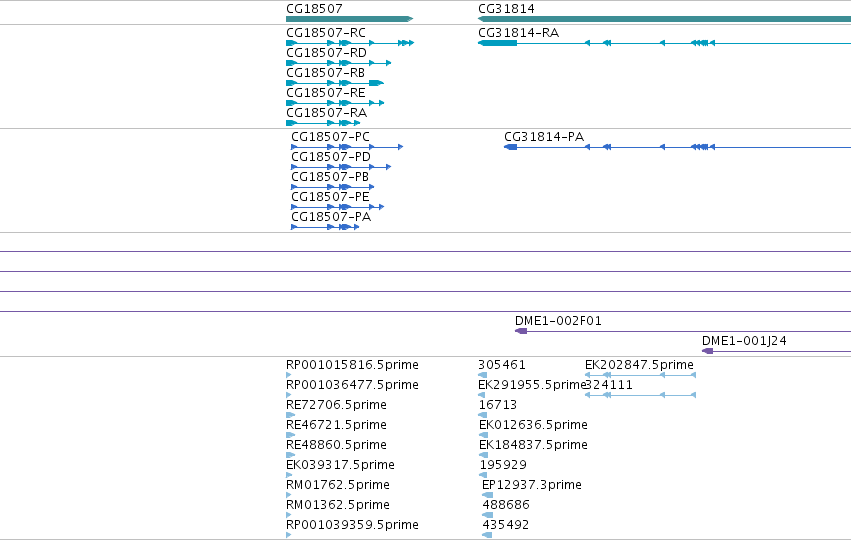Click the RE72706.5prime EST label

pyautogui.click(x=336, y=405)
